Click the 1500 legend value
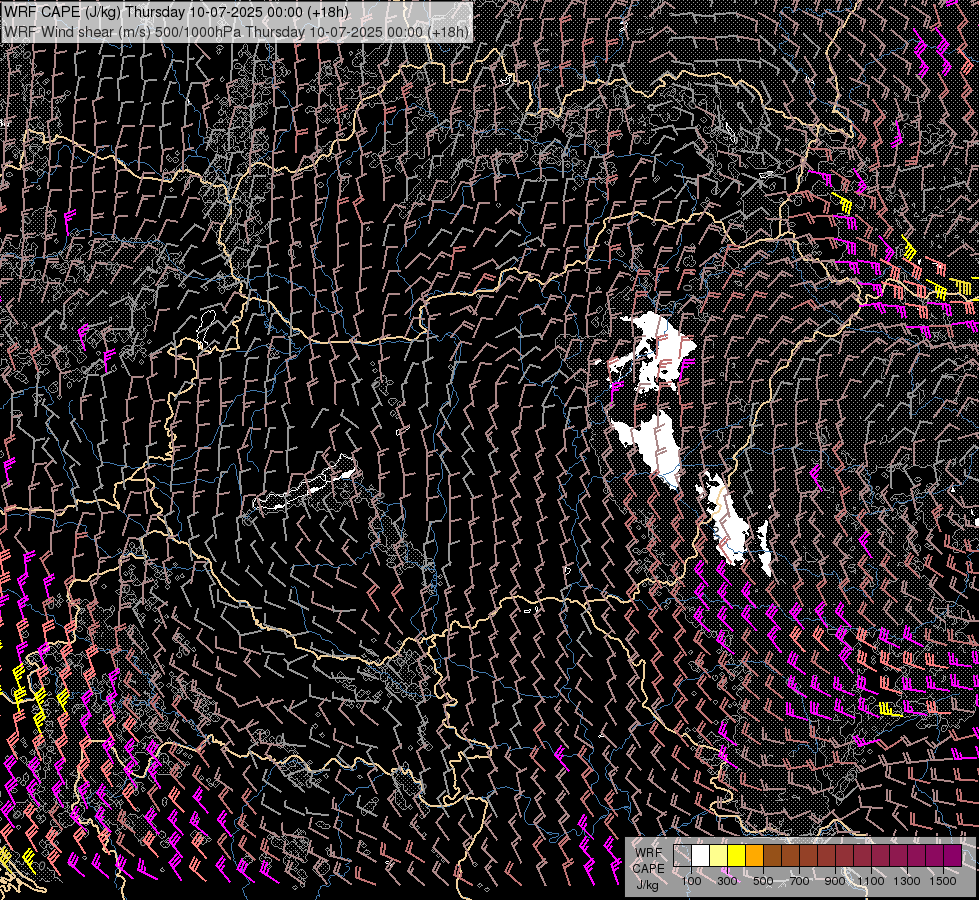The height and width of the screenshot is (900, 979). pyautogui.click(x=943, y=881)
